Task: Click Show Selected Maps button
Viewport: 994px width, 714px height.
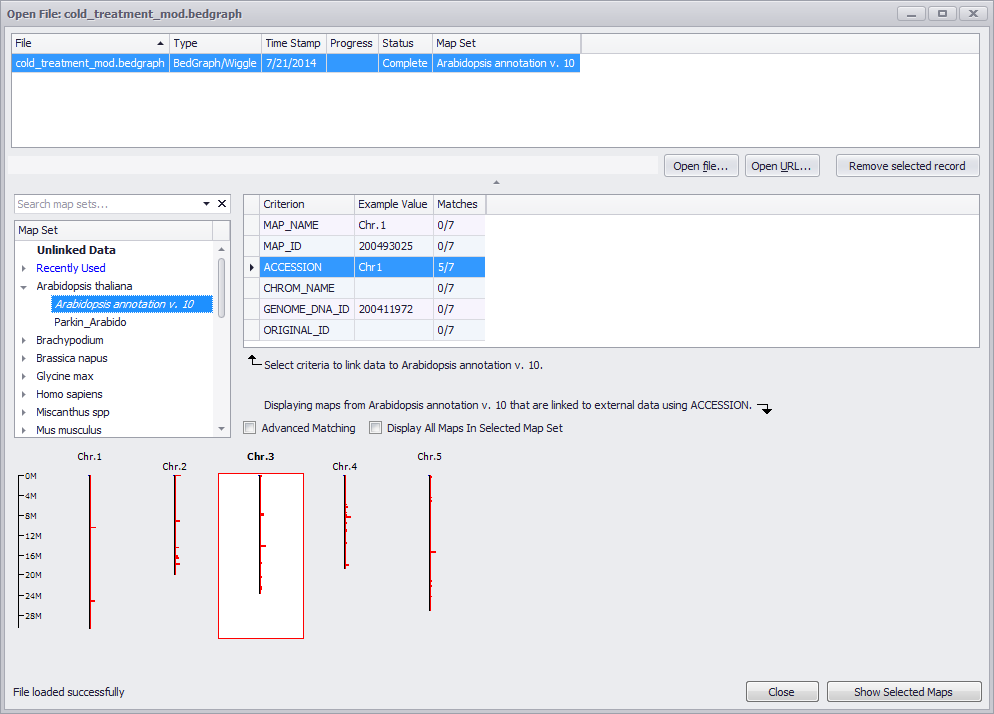Action: click(903, 692)
